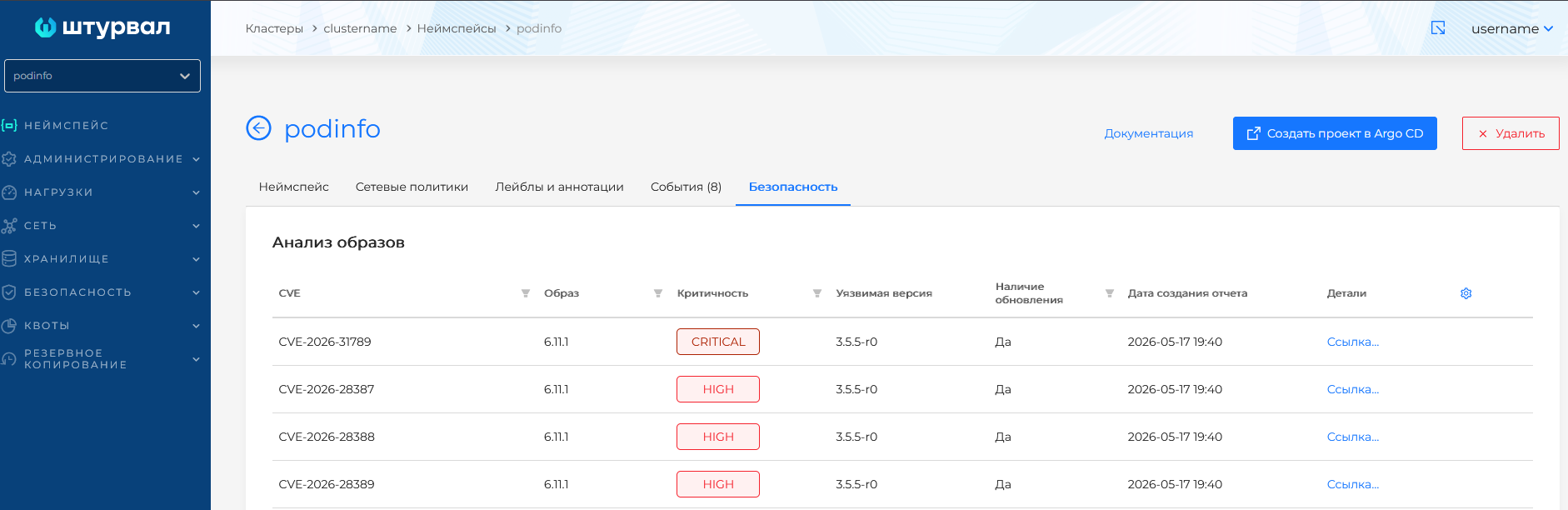Image resolution: width=1568 pixels, height=510 pixels.
Task: Click the Штурвал logo
Action: click(102, 27)
